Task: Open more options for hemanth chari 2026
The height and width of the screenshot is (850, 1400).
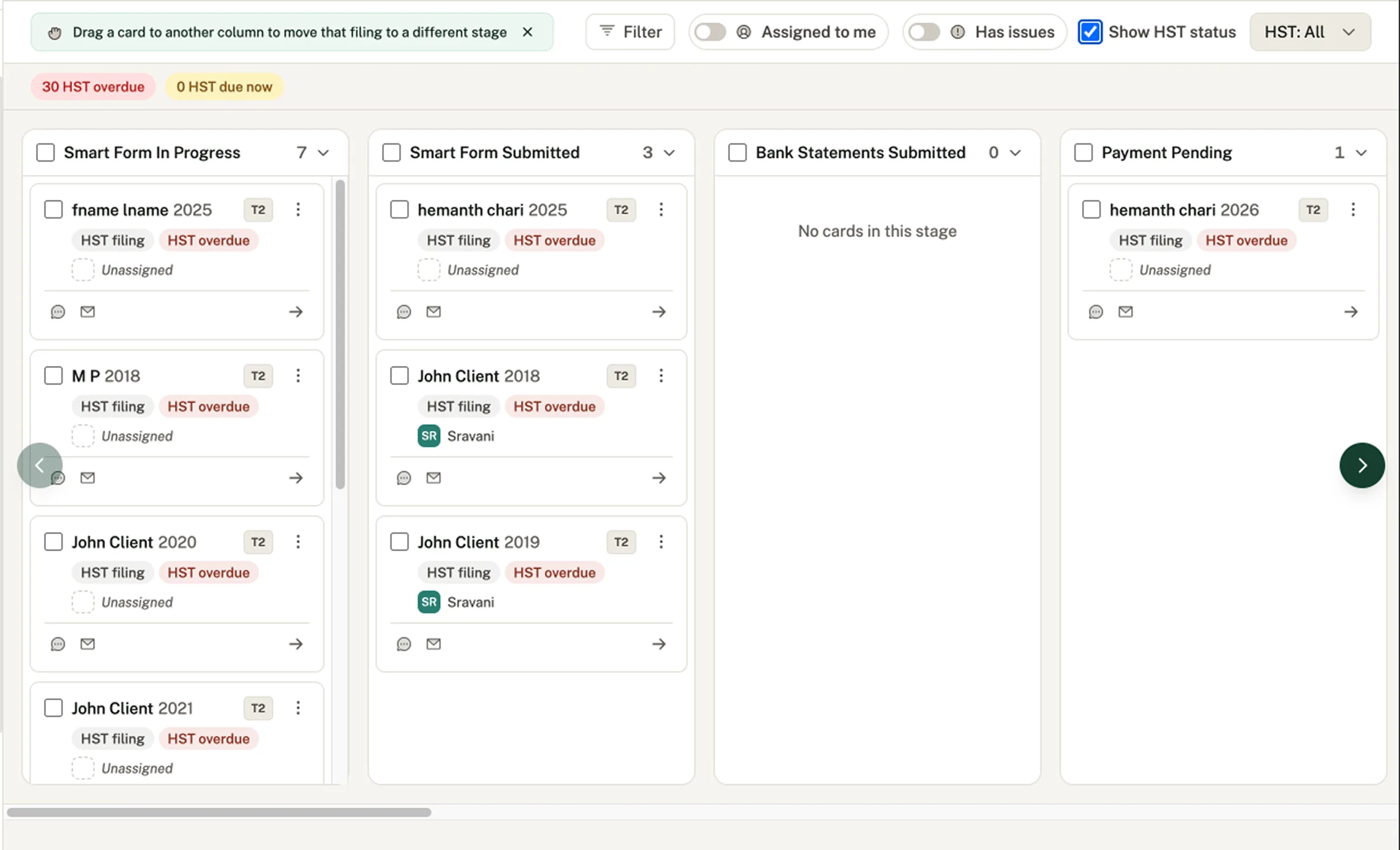Action: point(1353,209)
